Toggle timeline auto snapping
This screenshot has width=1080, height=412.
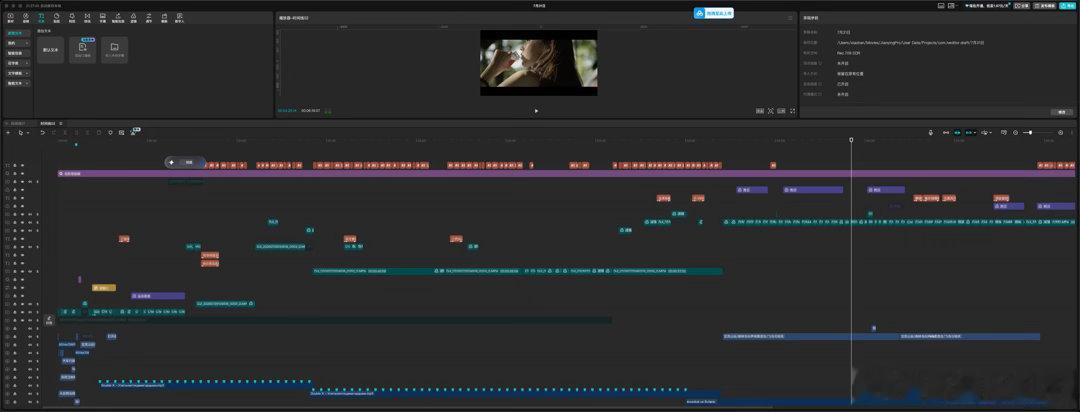pyautogui.click(x=957, y=132)
